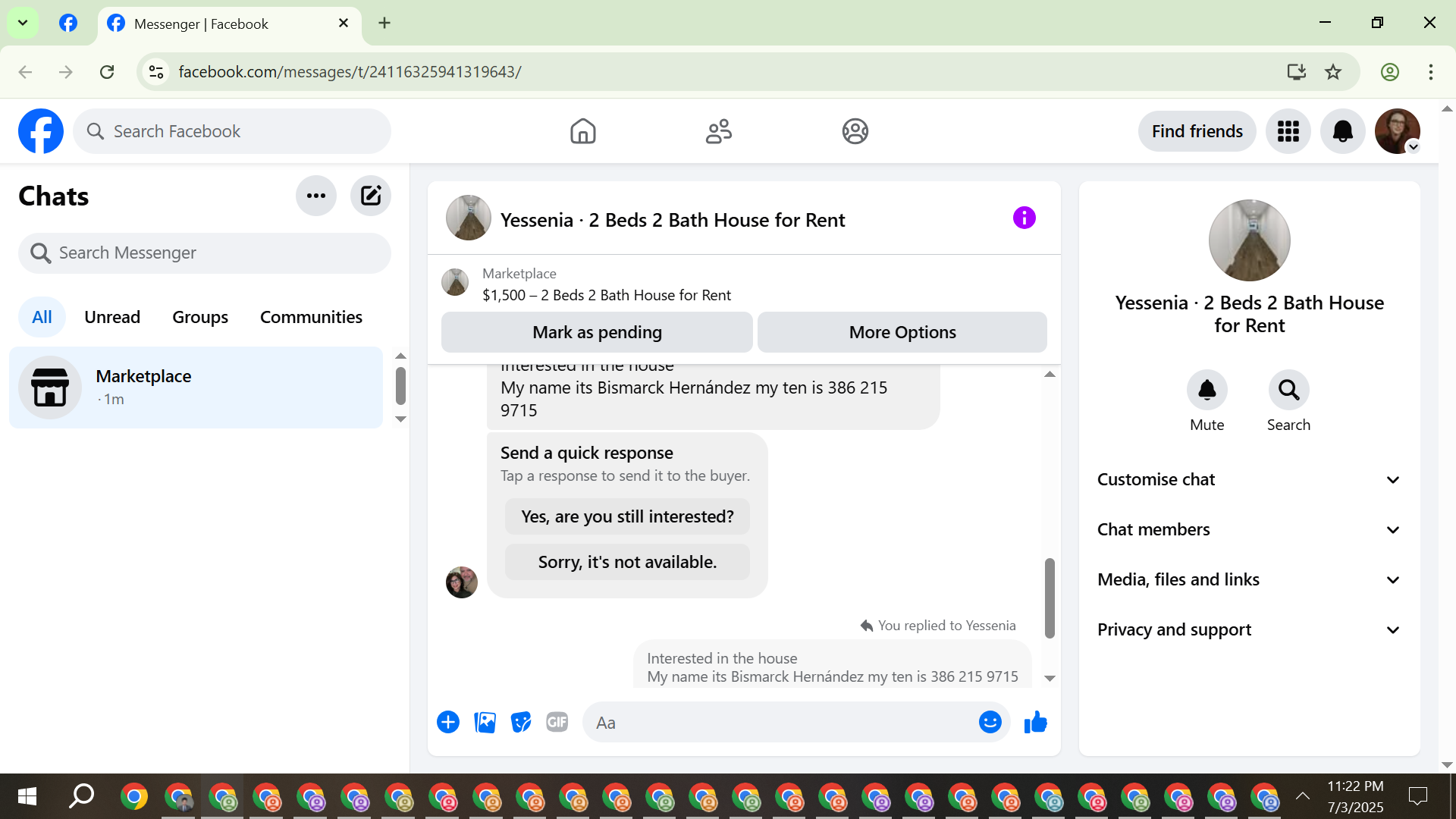The width and height of the screenshot is (1456, 819).
Task: Open the conversation information icon
Action: [1024, 218]
